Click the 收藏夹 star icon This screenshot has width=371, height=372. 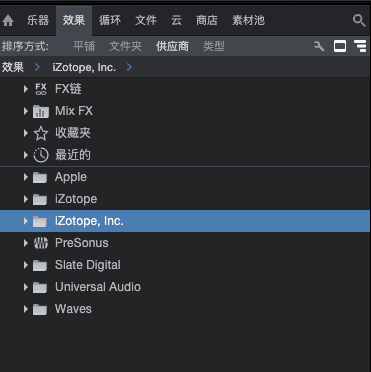click(41, 133)
